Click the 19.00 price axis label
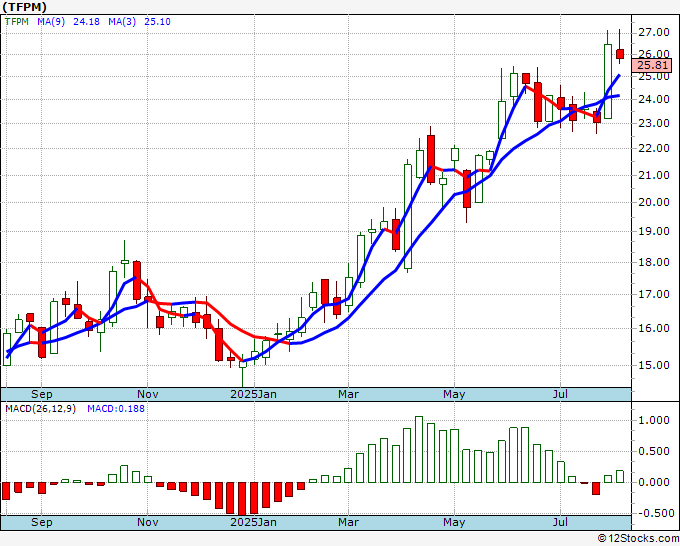 coord(654,231)
